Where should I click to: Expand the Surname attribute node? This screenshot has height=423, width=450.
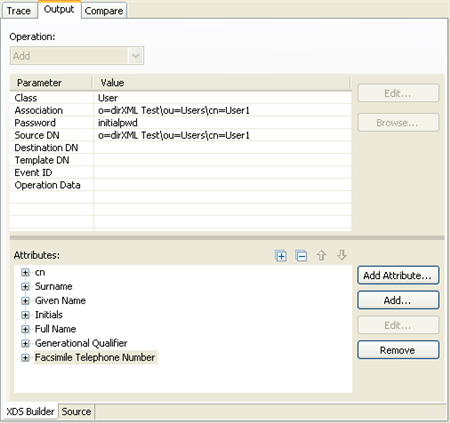click(x=25, y=287)
